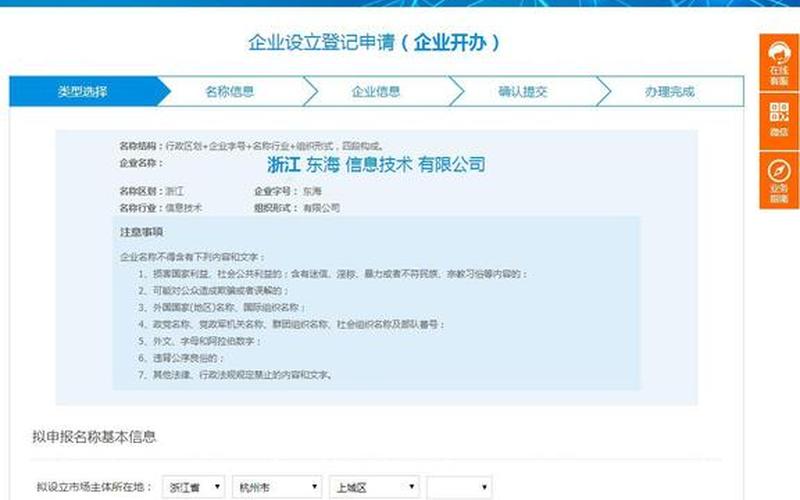Click the 名称结构 description line
This screenshot has height=500, width=800.
(x=252, y=146)
